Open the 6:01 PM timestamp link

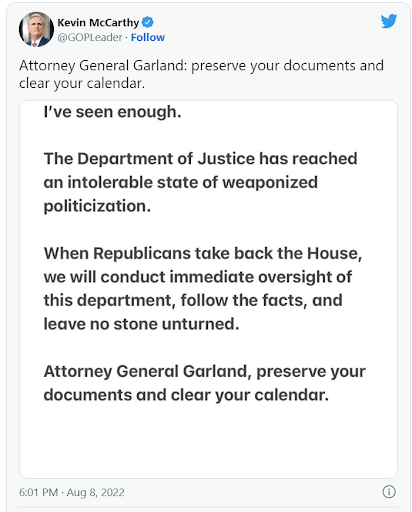[x=39, y=492]
